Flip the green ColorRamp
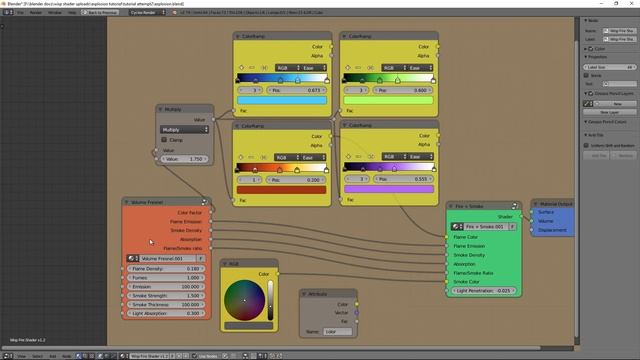The width and height of the screenshot is (640, 360). (x=371, y=67)
